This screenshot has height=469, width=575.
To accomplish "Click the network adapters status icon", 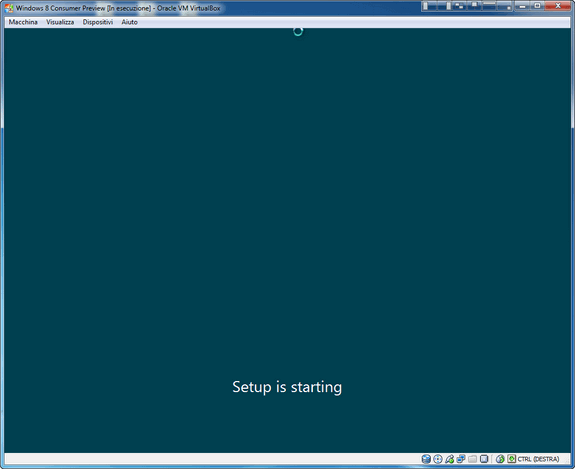I will click(x=461, y=459).
